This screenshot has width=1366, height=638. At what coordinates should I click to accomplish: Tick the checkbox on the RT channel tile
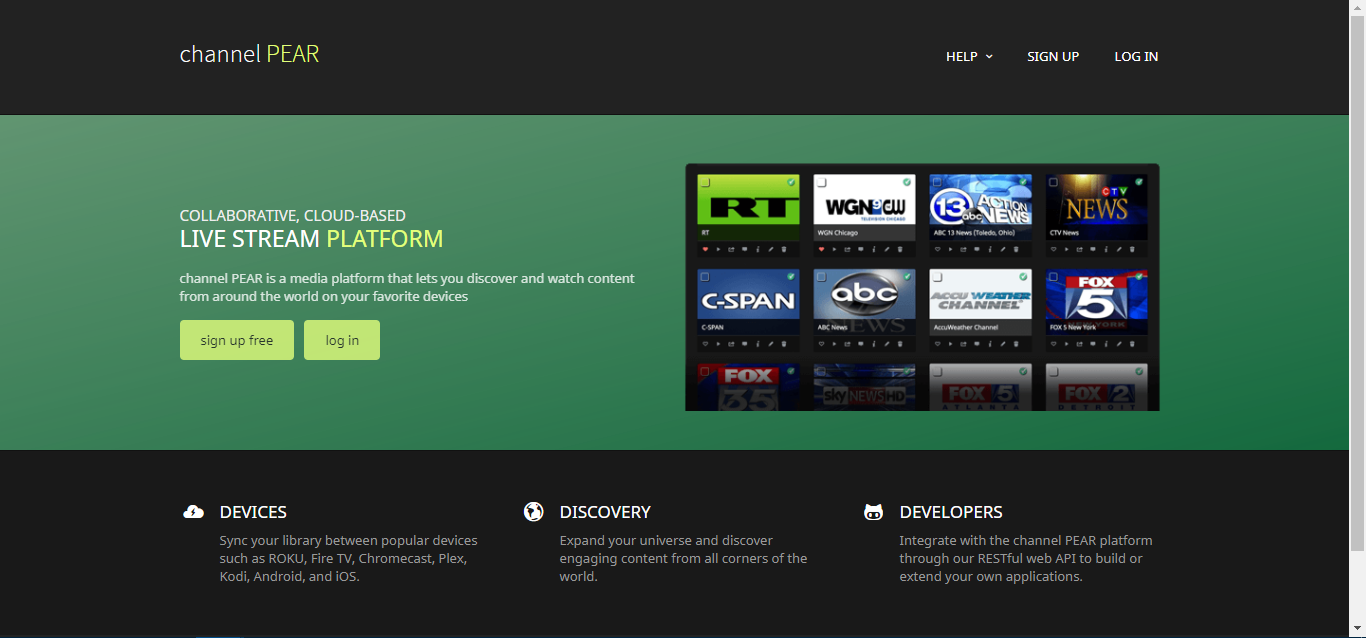(x=706, y=183)
